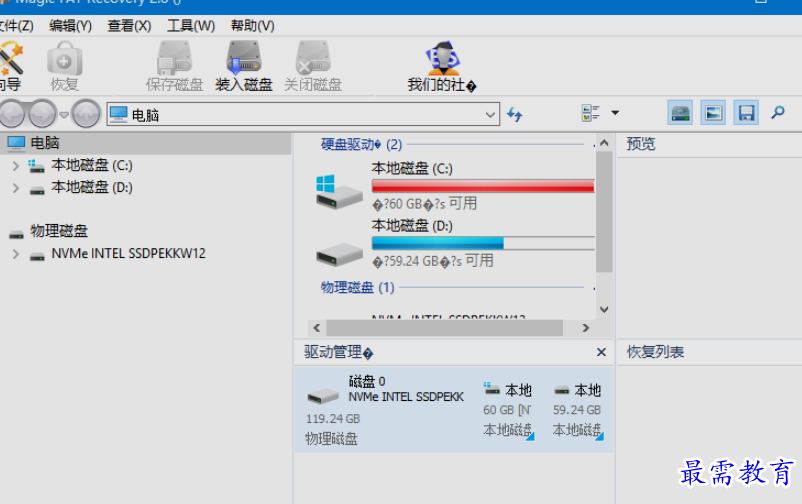Click the 保存磁盘 save disk icon

point(174,67)
